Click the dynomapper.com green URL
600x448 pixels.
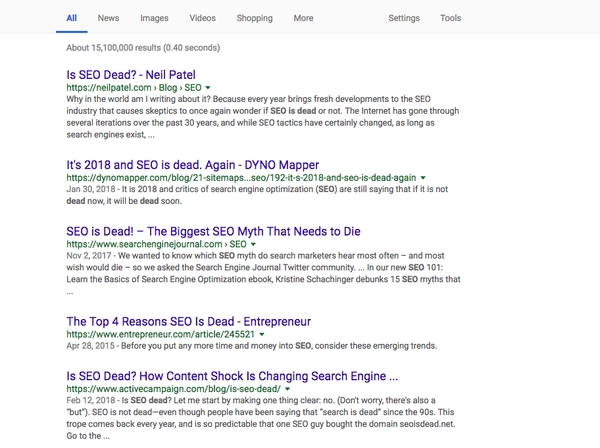[x=241, y=178]
